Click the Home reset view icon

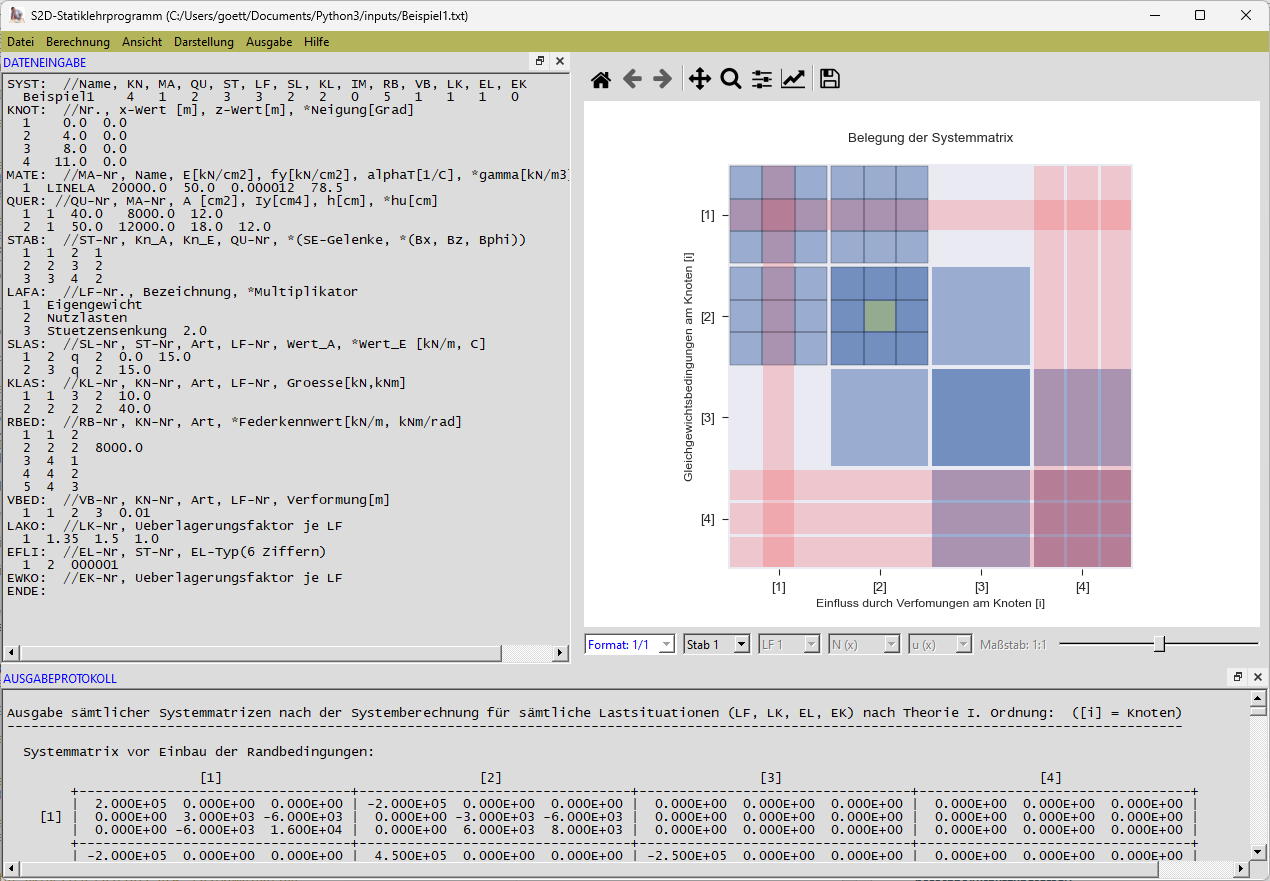pyautogui.click(x=601, y=80)
